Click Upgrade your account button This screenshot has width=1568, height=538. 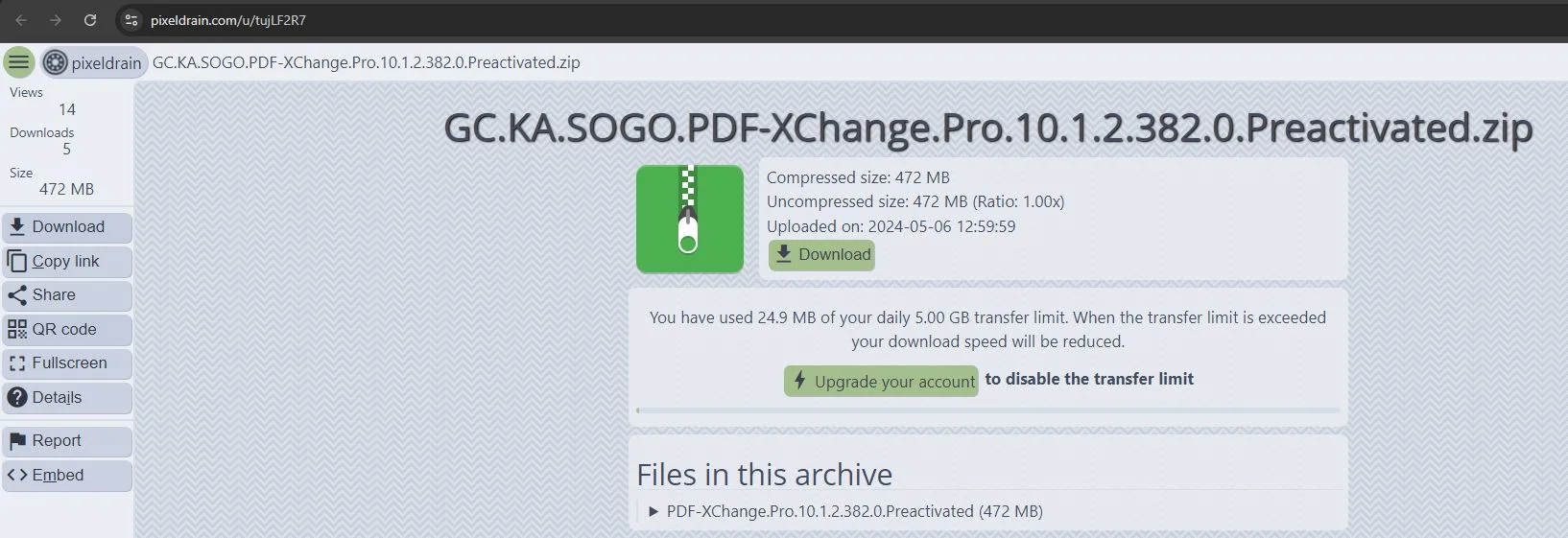coord(881,381)
